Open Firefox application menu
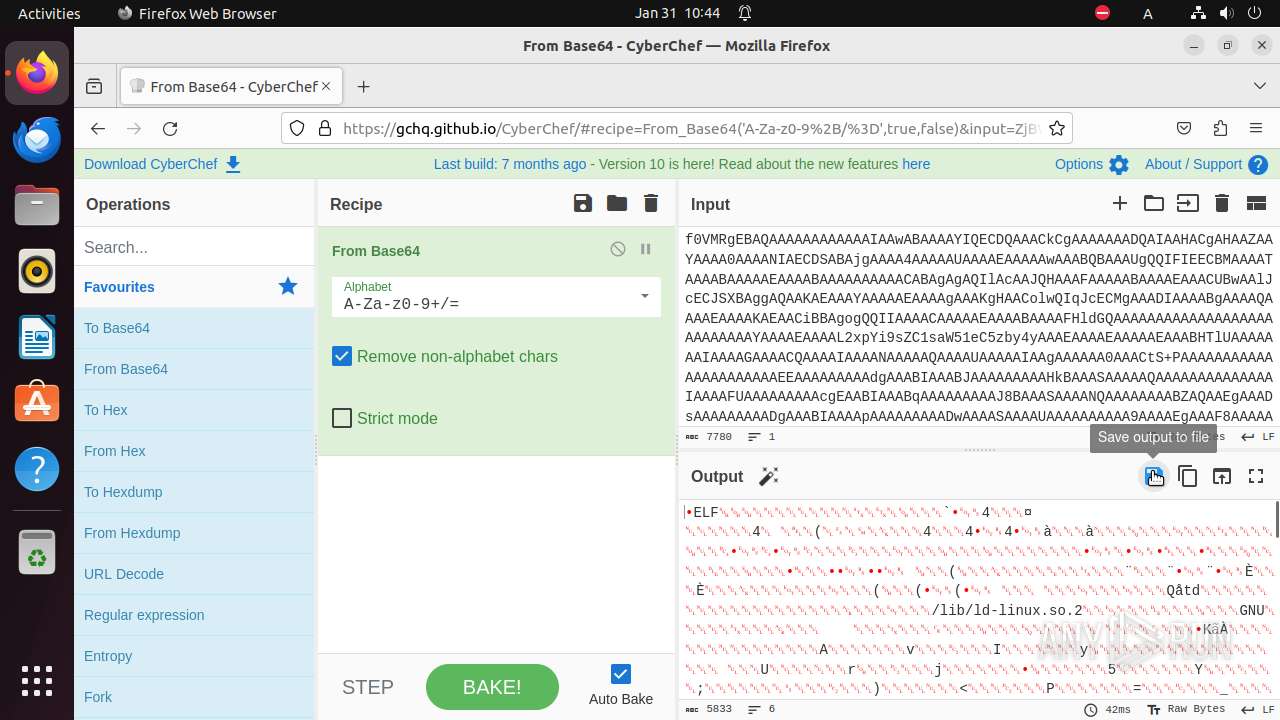Viewport: 1280px width, 720px height. (1256, 128)
